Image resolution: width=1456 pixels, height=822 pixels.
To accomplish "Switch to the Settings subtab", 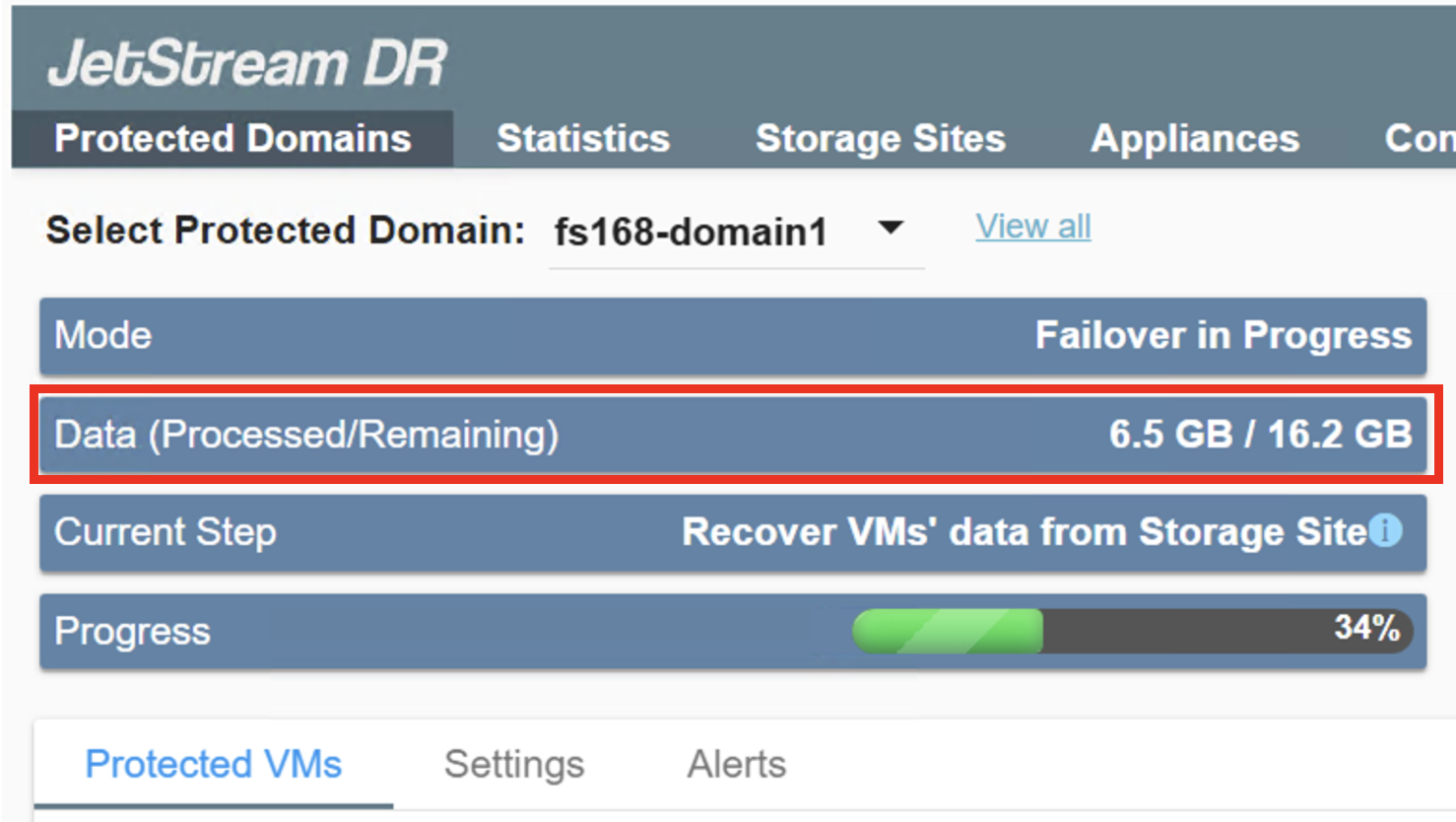I will (x=514, y=765).
